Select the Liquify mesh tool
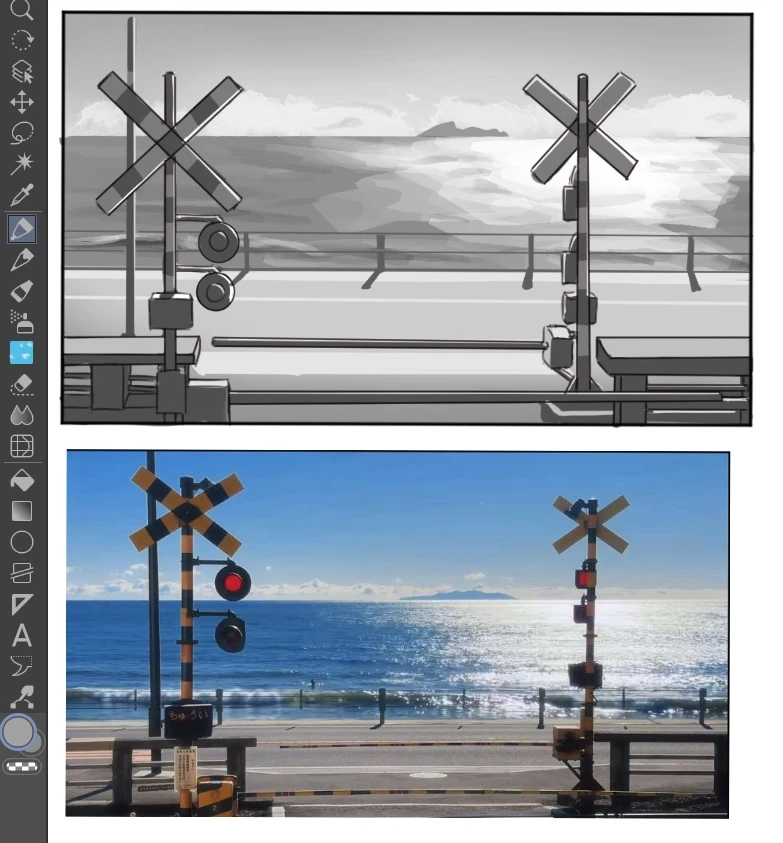This screenshot has width=783, height=843. [22, 446]
